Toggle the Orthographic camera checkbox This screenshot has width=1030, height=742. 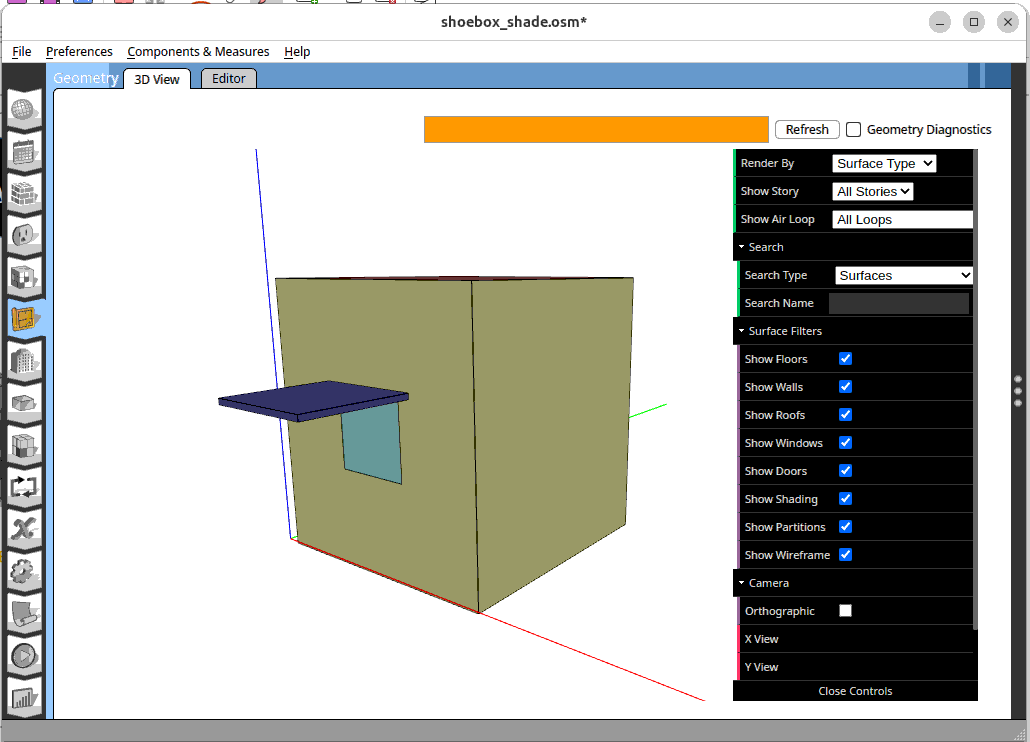(x=845, y=611)
